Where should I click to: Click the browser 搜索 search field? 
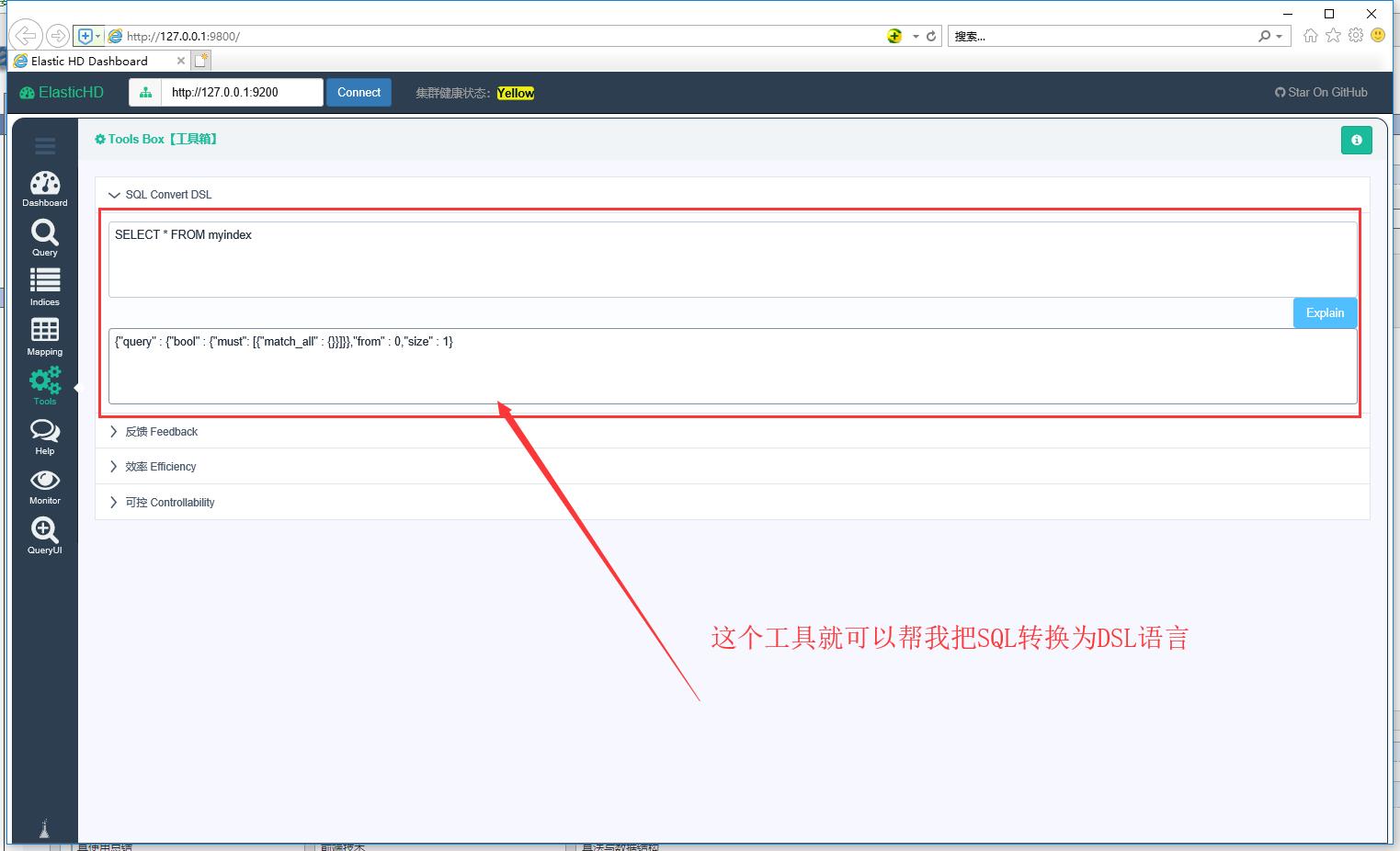pyautogui.click(x=1101, y=37)
